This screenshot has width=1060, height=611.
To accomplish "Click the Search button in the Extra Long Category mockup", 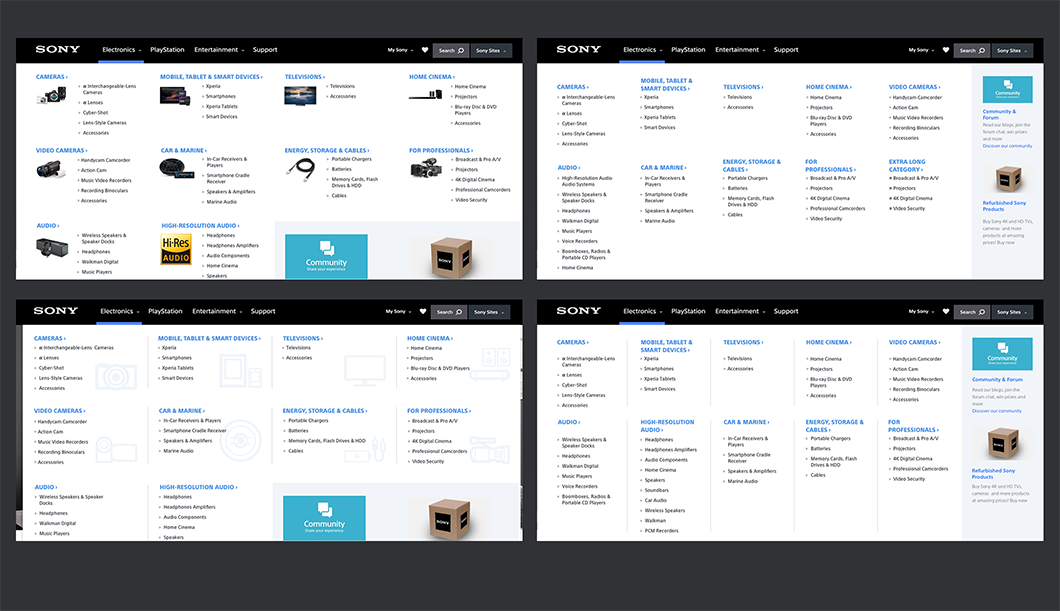I will tap(972, 50).
